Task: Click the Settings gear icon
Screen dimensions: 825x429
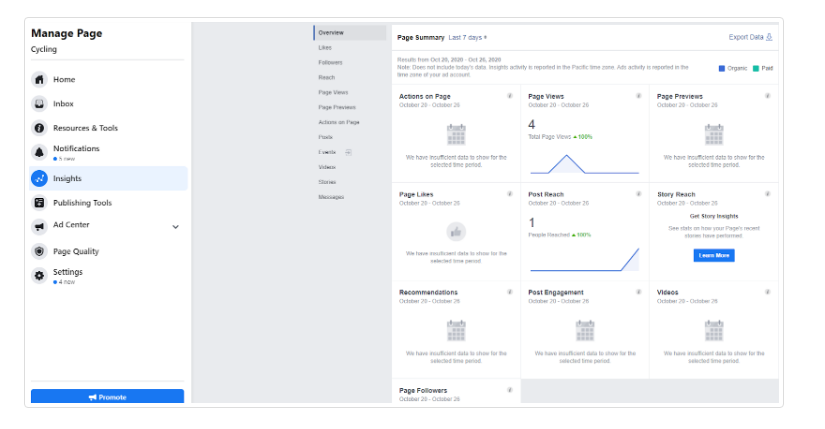Action: (39, 275)
